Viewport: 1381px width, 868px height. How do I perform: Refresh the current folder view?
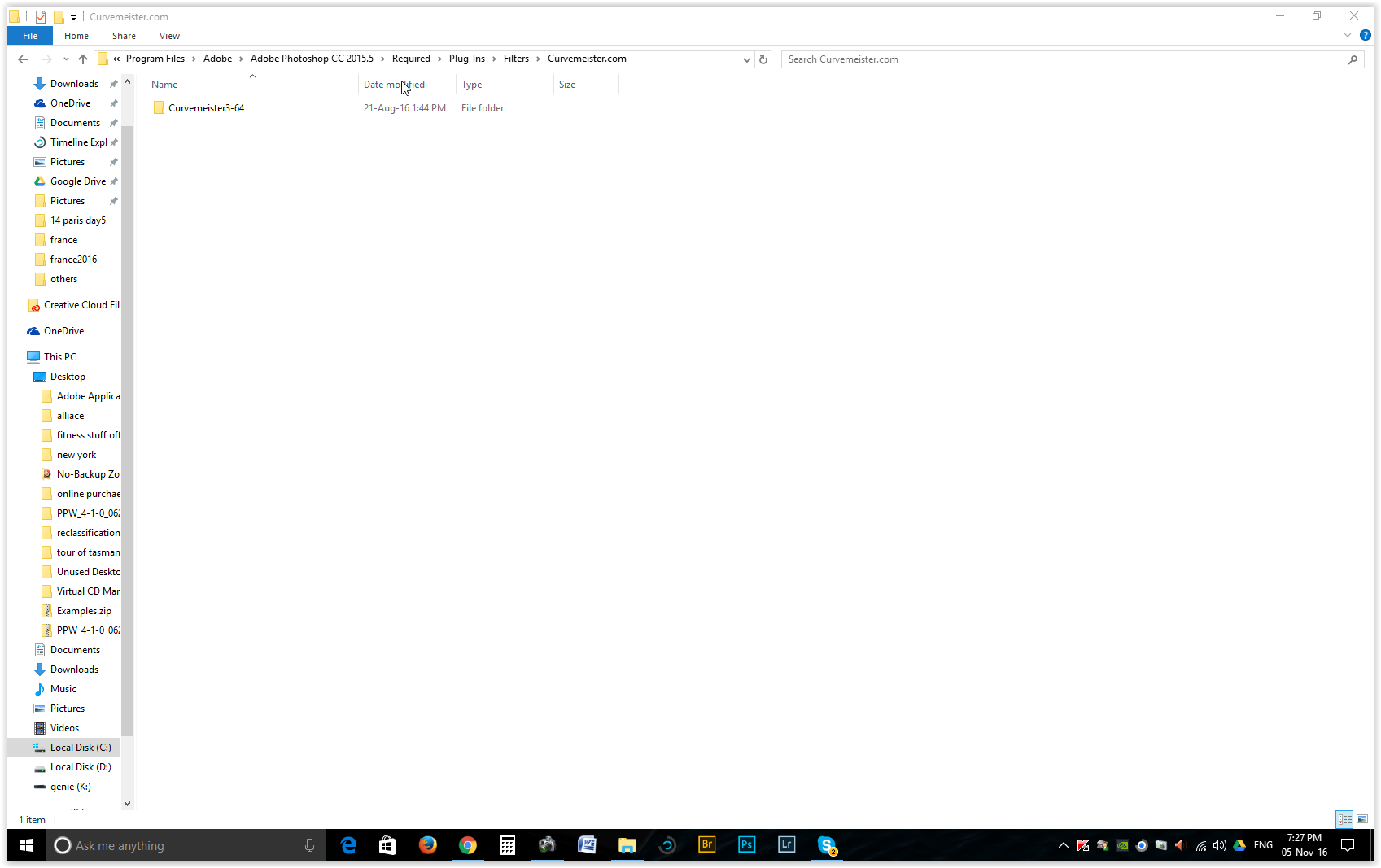click(x=763, y=59)
